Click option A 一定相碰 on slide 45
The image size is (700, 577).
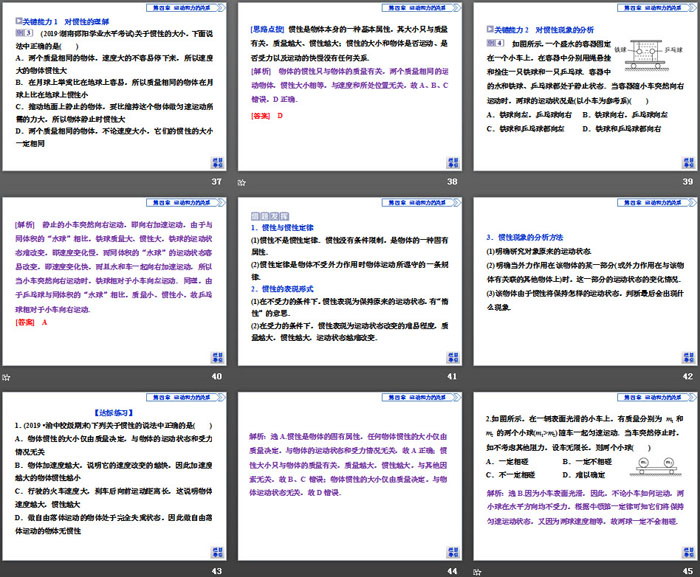click(x=510, y=448)
